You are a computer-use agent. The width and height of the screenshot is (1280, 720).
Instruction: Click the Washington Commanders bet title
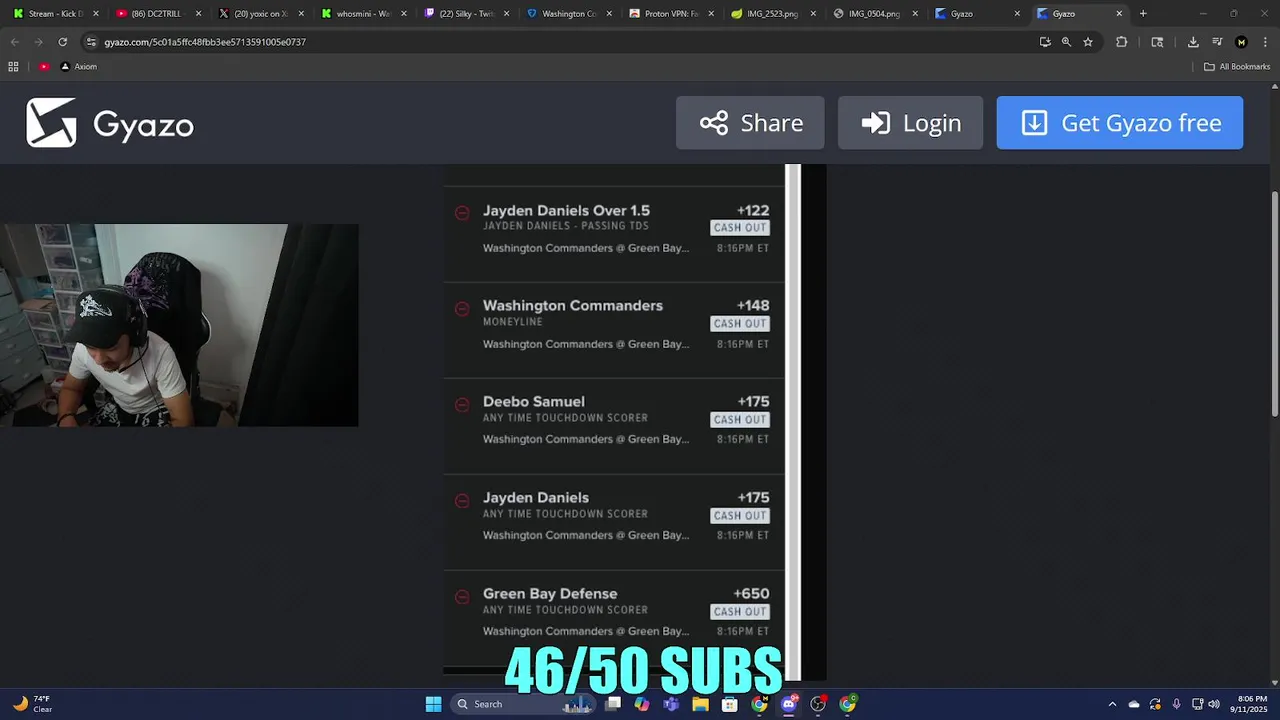click(x=573, y=306)
